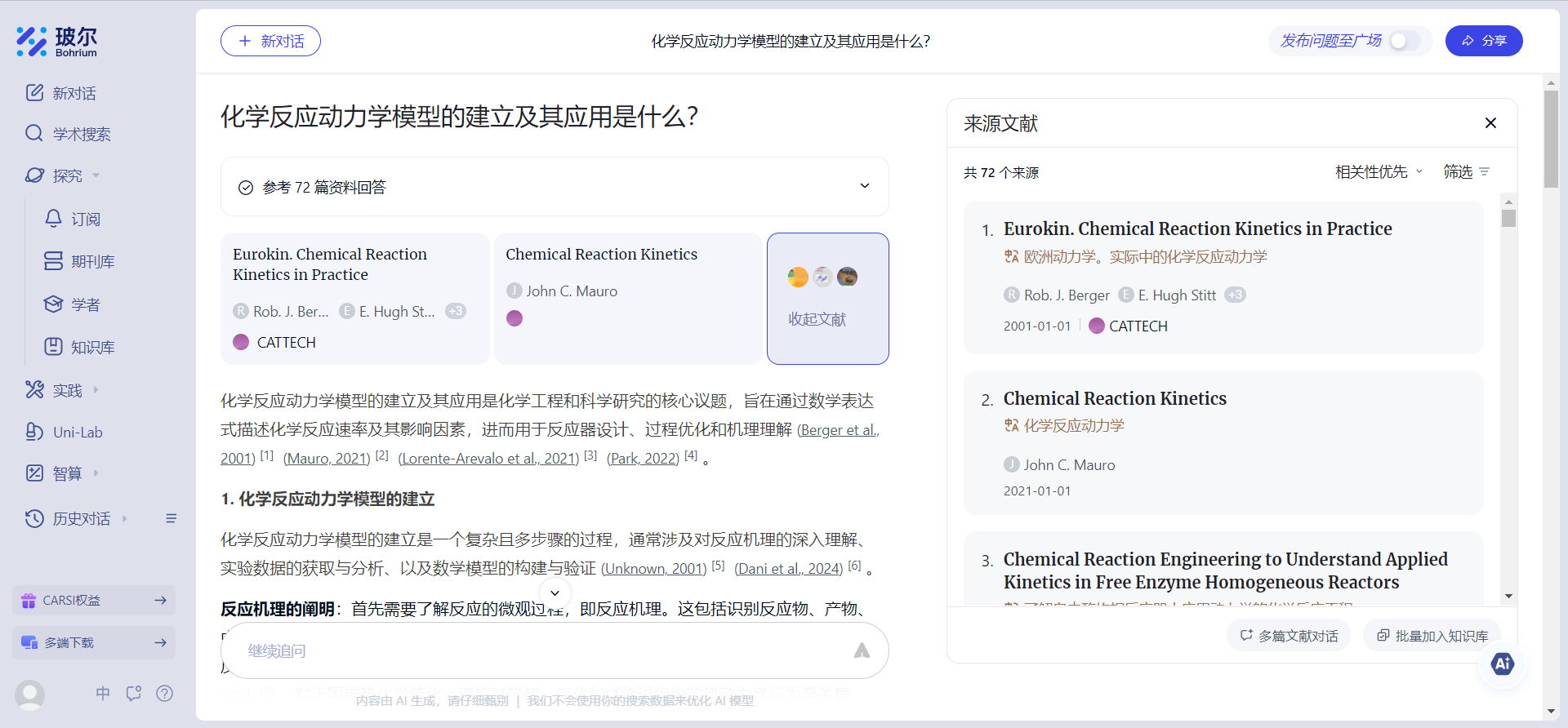Click the user avatar icon
The width and height of the screenshot is (1568, 728).
(30, 695)
